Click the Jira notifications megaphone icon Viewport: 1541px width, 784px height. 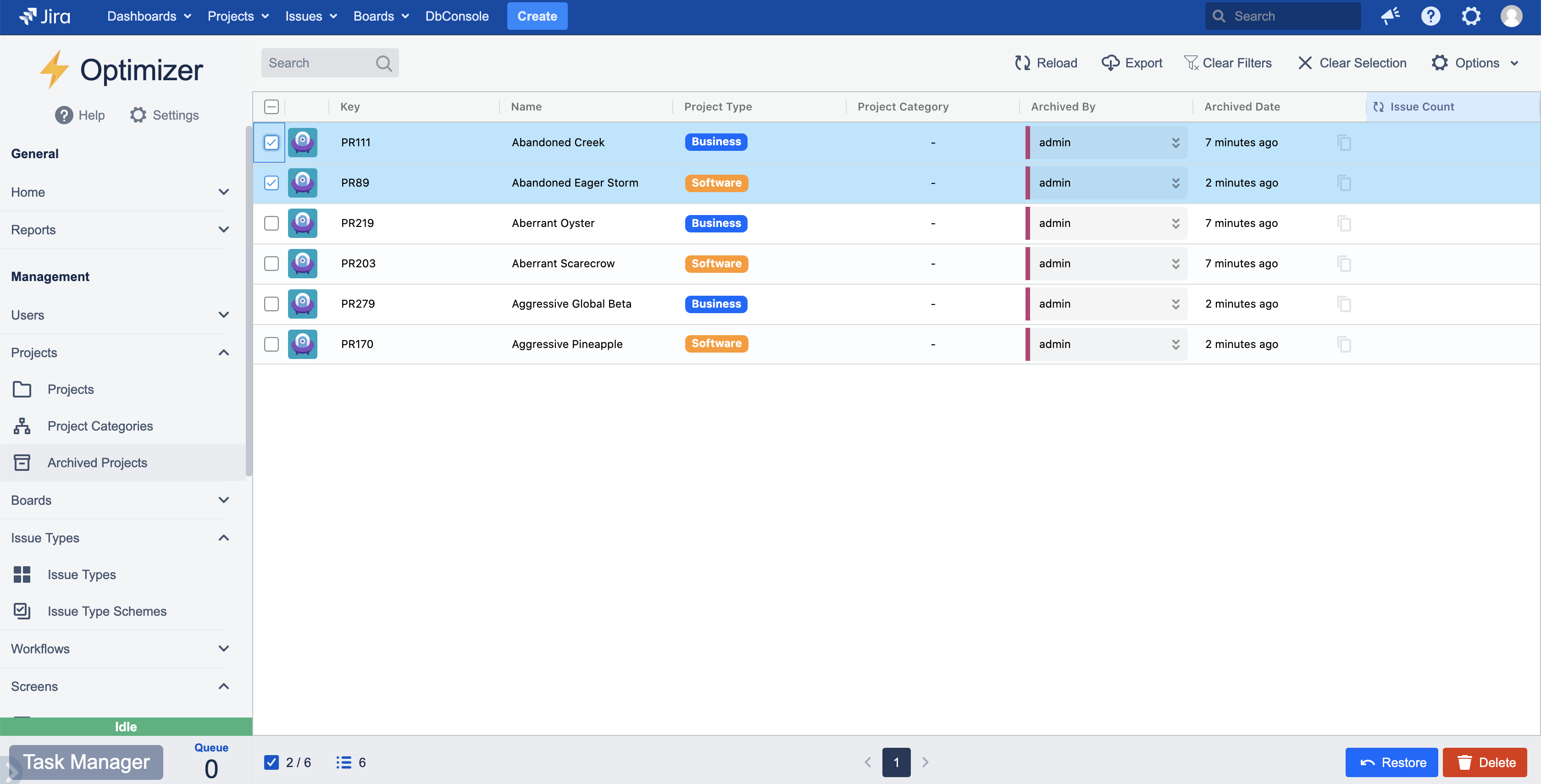(1390, 16)
